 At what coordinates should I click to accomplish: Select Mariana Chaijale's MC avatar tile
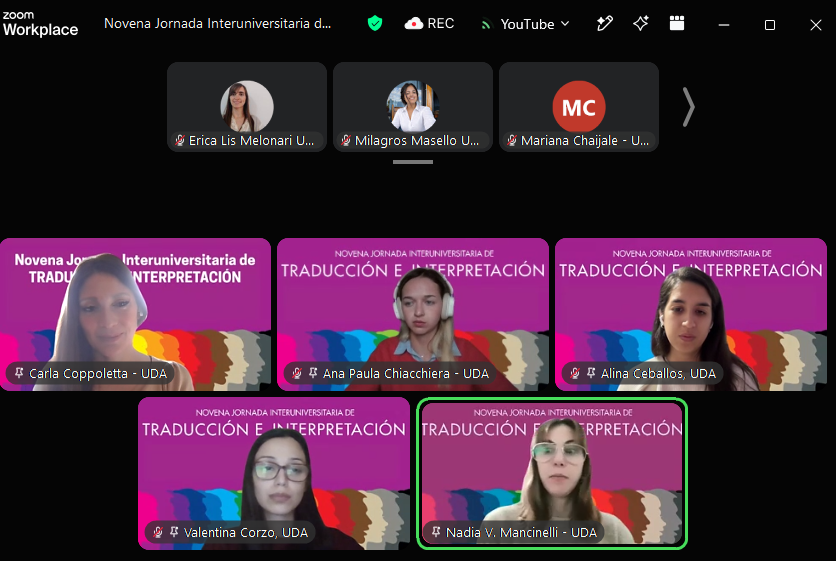pyautogui.click(x=579, y=107)
